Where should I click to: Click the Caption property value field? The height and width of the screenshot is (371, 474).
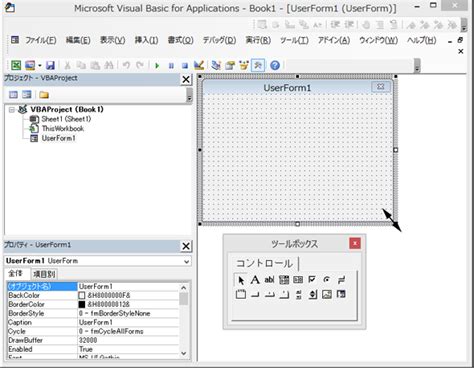(128, 322)
